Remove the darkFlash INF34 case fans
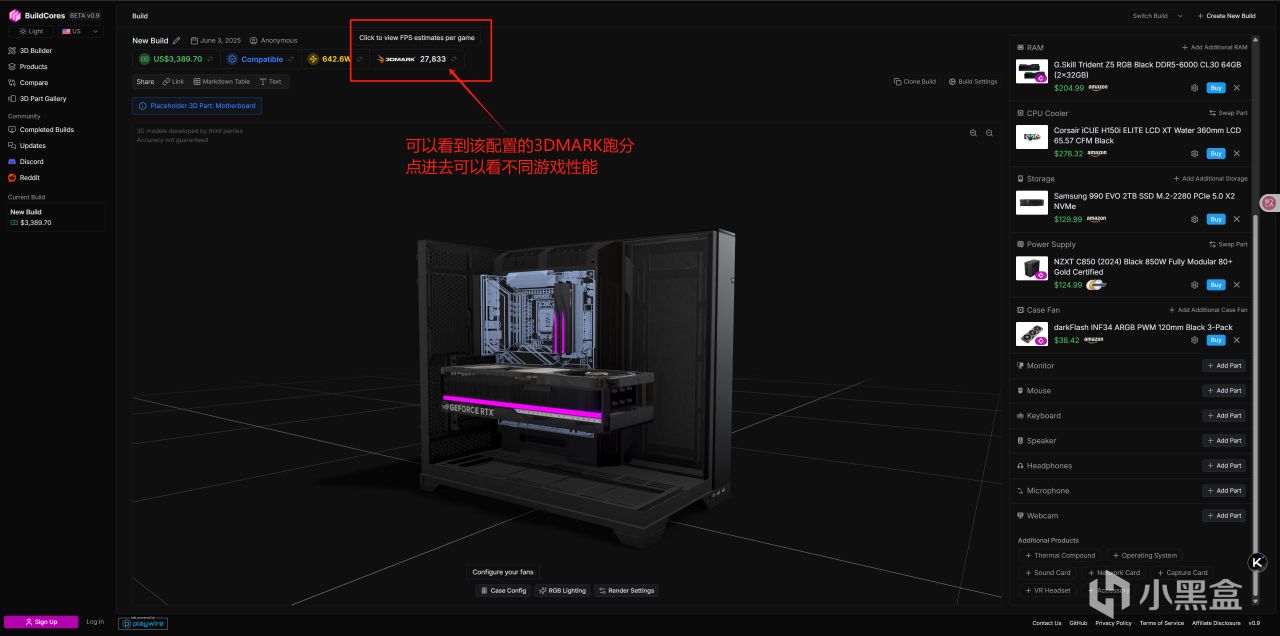Viewport: 1280px width, 636px height. click(x=1237, y=340)
